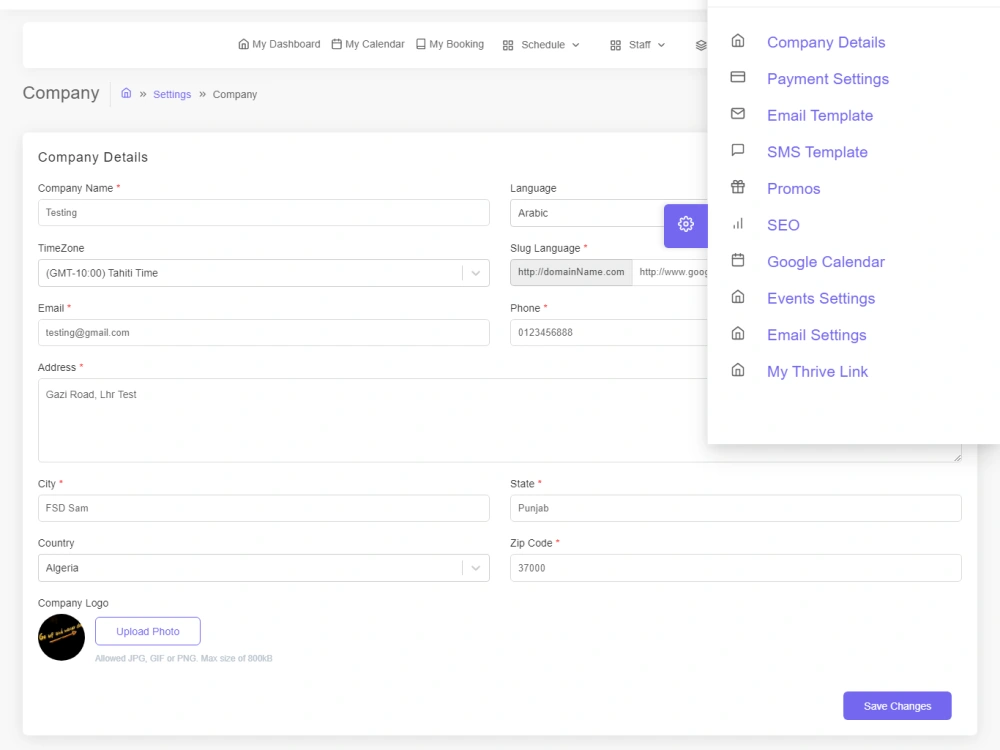Open the Company Details settings link
Screen dimensions: 1000x750
coord(826,43)
